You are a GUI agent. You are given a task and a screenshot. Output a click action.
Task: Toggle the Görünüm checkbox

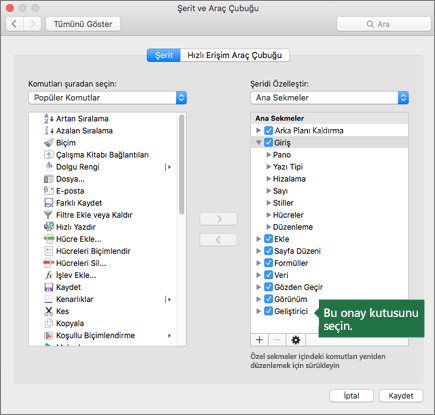268,299
